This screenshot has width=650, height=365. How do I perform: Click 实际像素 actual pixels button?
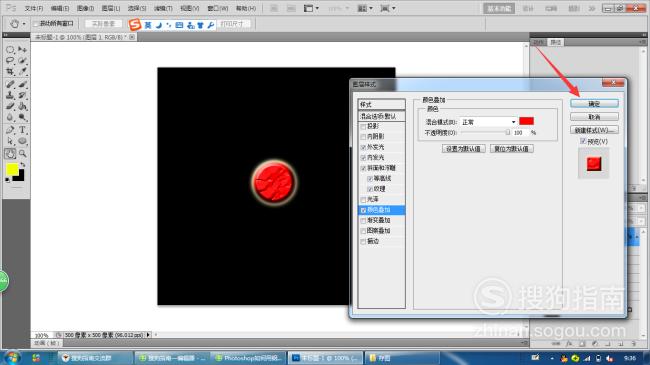pyautogui.click(x=103, y=24)
